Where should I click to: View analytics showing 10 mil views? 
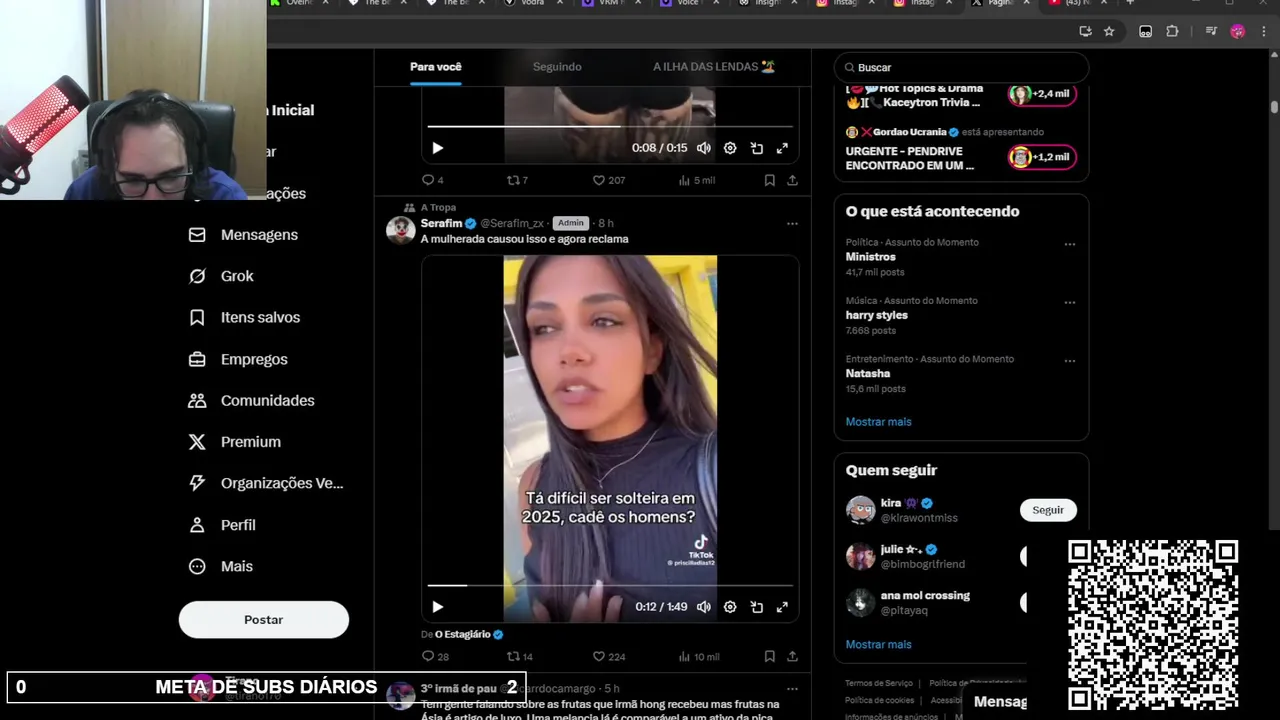(699, 657)
